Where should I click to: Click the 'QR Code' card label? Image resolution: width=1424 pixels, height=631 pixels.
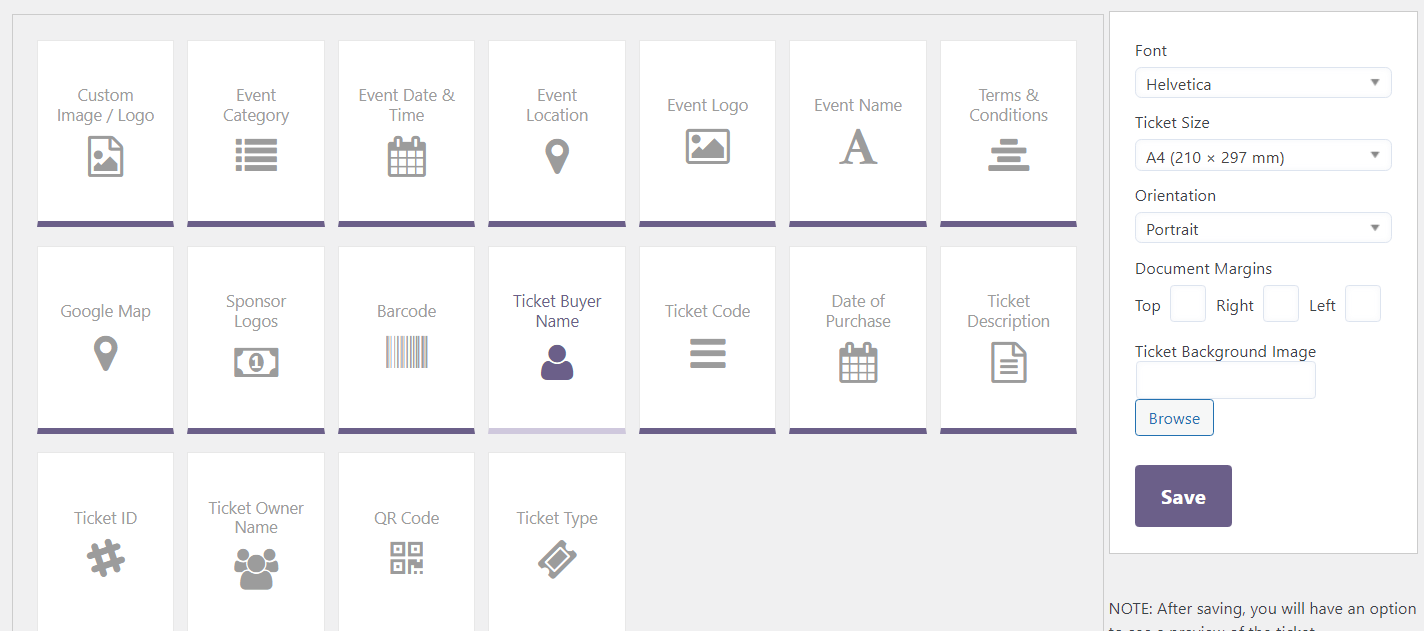point(407,518)
